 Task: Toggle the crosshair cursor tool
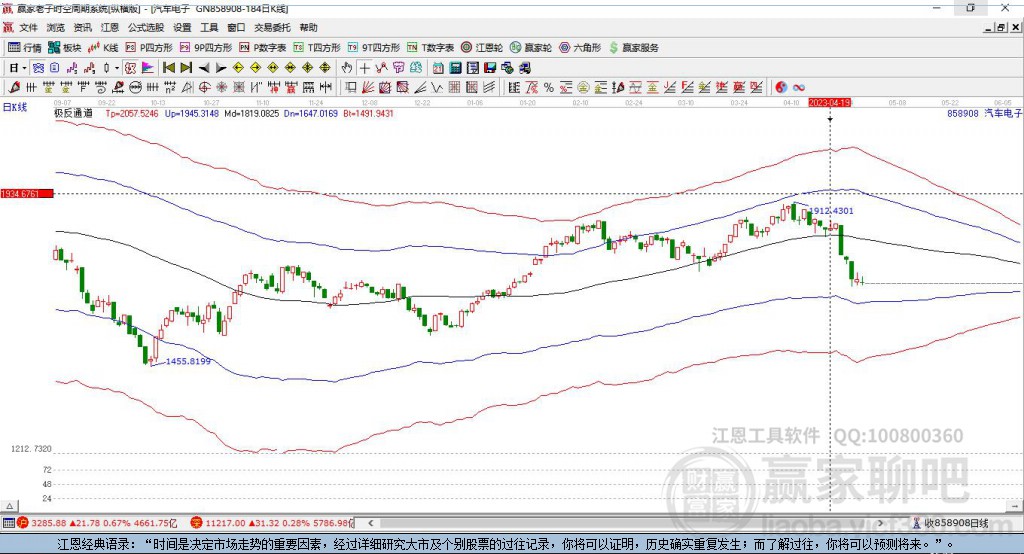364,68
